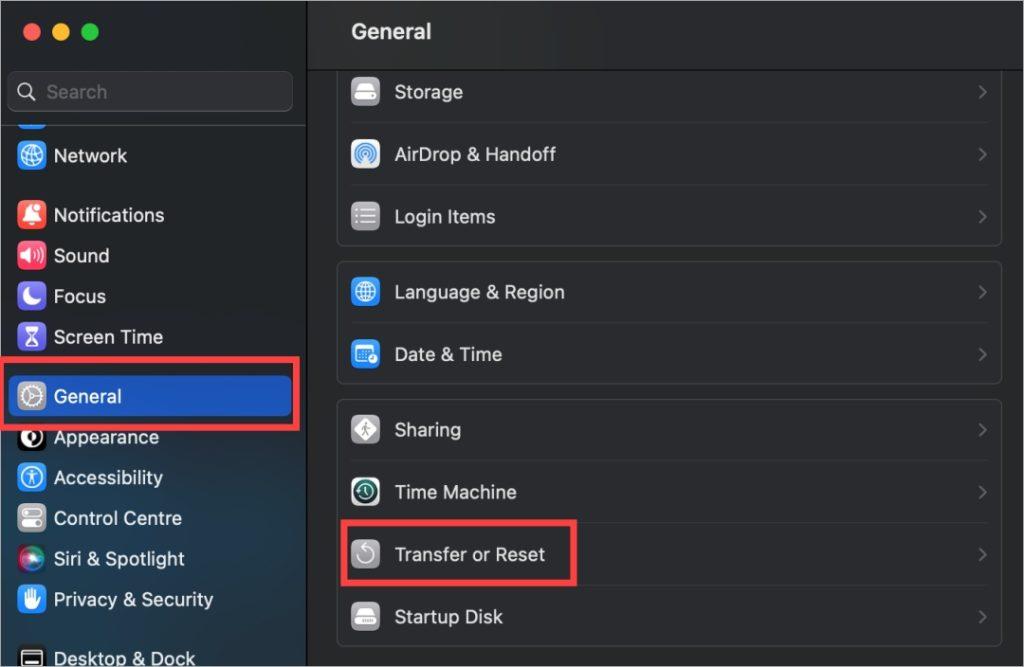Select Accessibility label in sidebar
Image resolution: width=1024 pixels, height=667 pixels.
click(108, 478)
